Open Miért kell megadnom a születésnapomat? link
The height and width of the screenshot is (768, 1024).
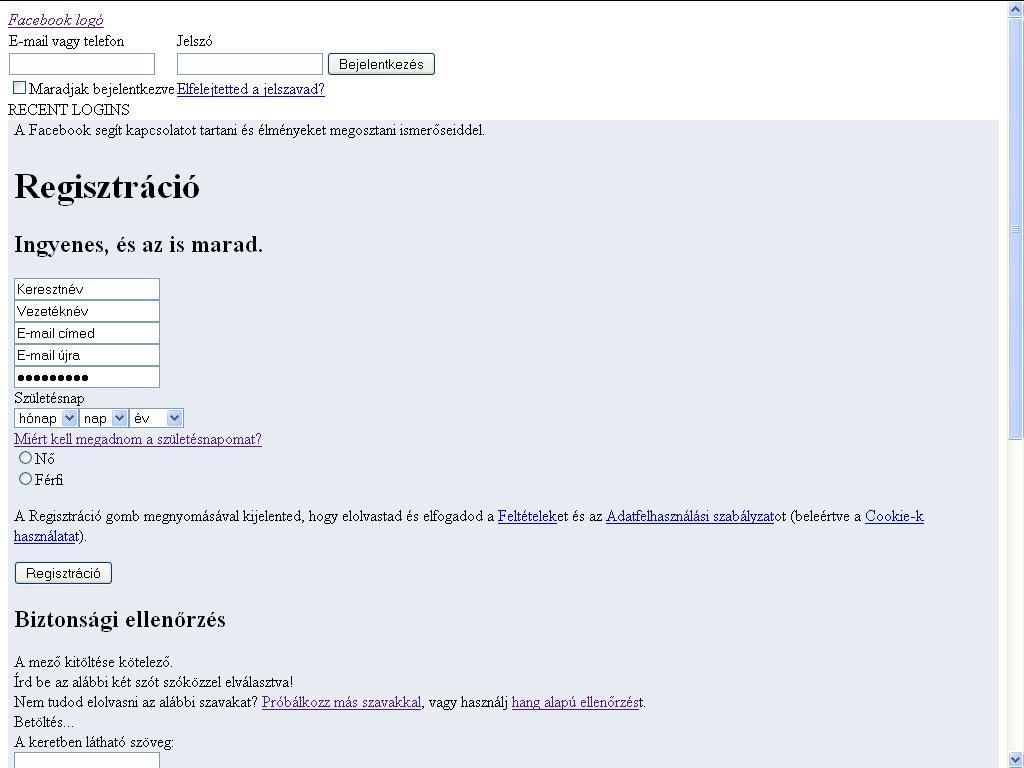click(x=138, y=439)
